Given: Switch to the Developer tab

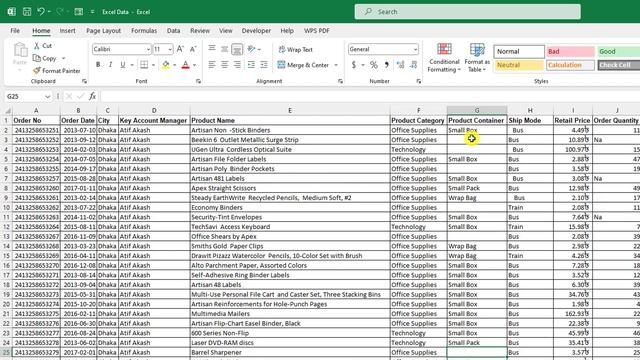Looking at the screenshot, I should [256, 31].
